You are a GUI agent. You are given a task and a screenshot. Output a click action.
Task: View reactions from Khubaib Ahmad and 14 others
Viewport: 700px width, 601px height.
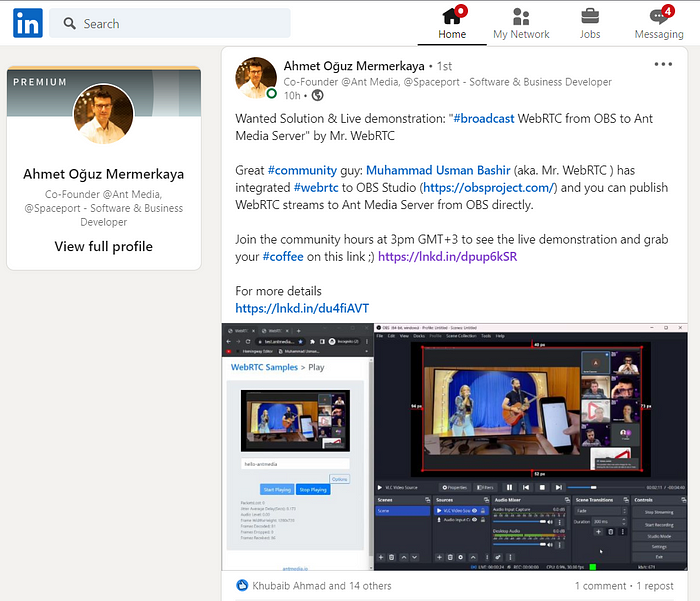coord(321,586)
